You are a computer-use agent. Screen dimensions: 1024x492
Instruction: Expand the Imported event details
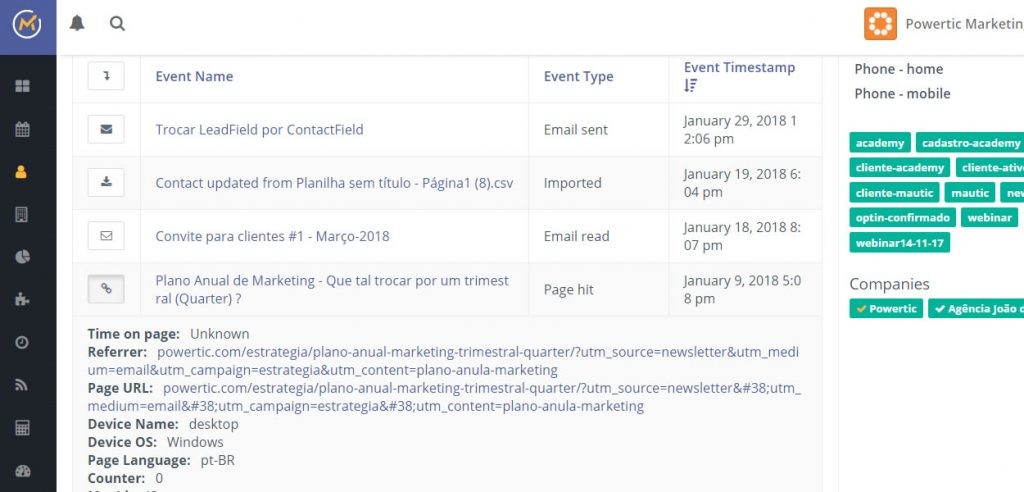pyautogui.click(x=106, y=182)
